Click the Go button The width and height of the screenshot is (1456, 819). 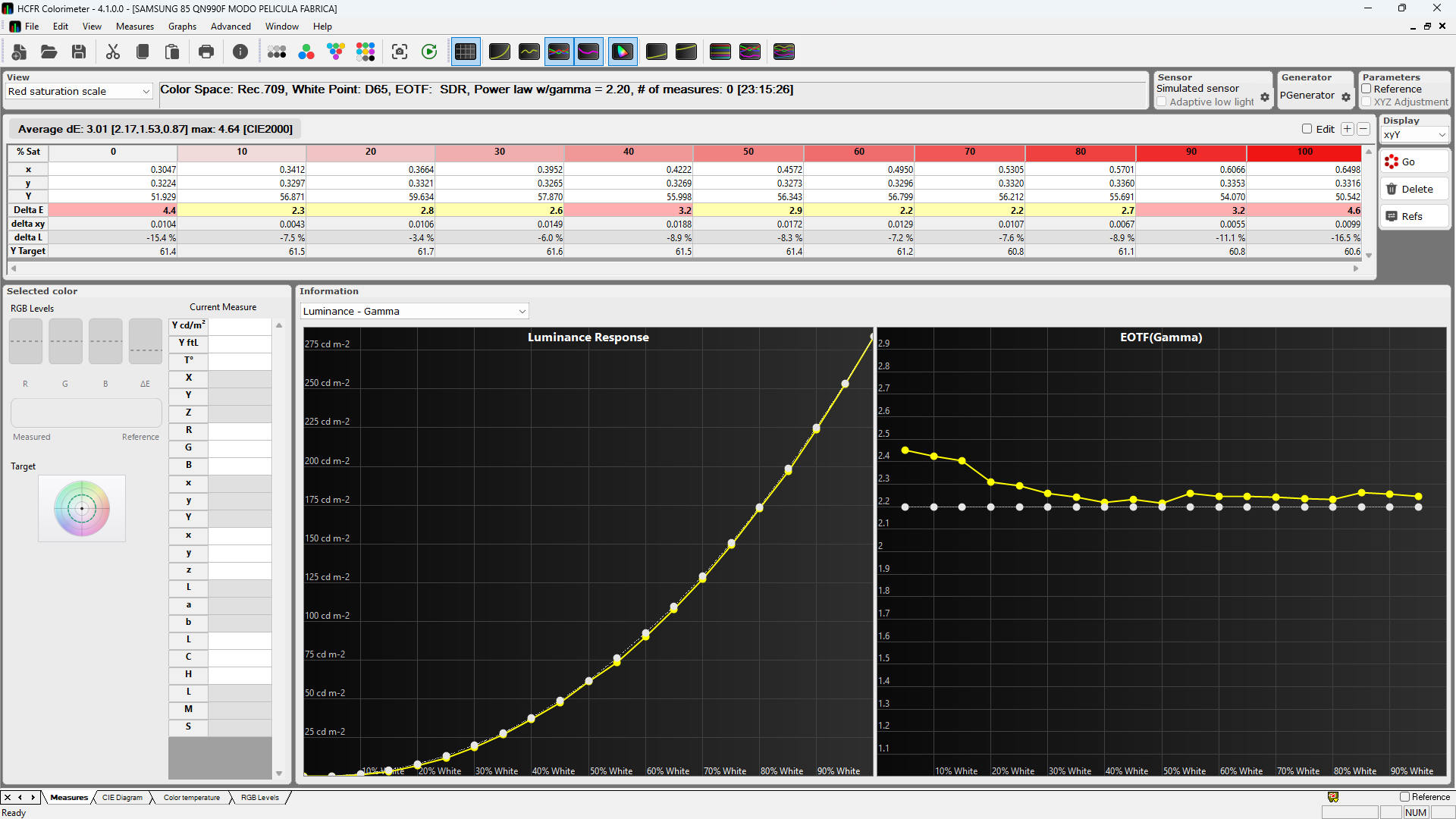[x=1414, y=162]
